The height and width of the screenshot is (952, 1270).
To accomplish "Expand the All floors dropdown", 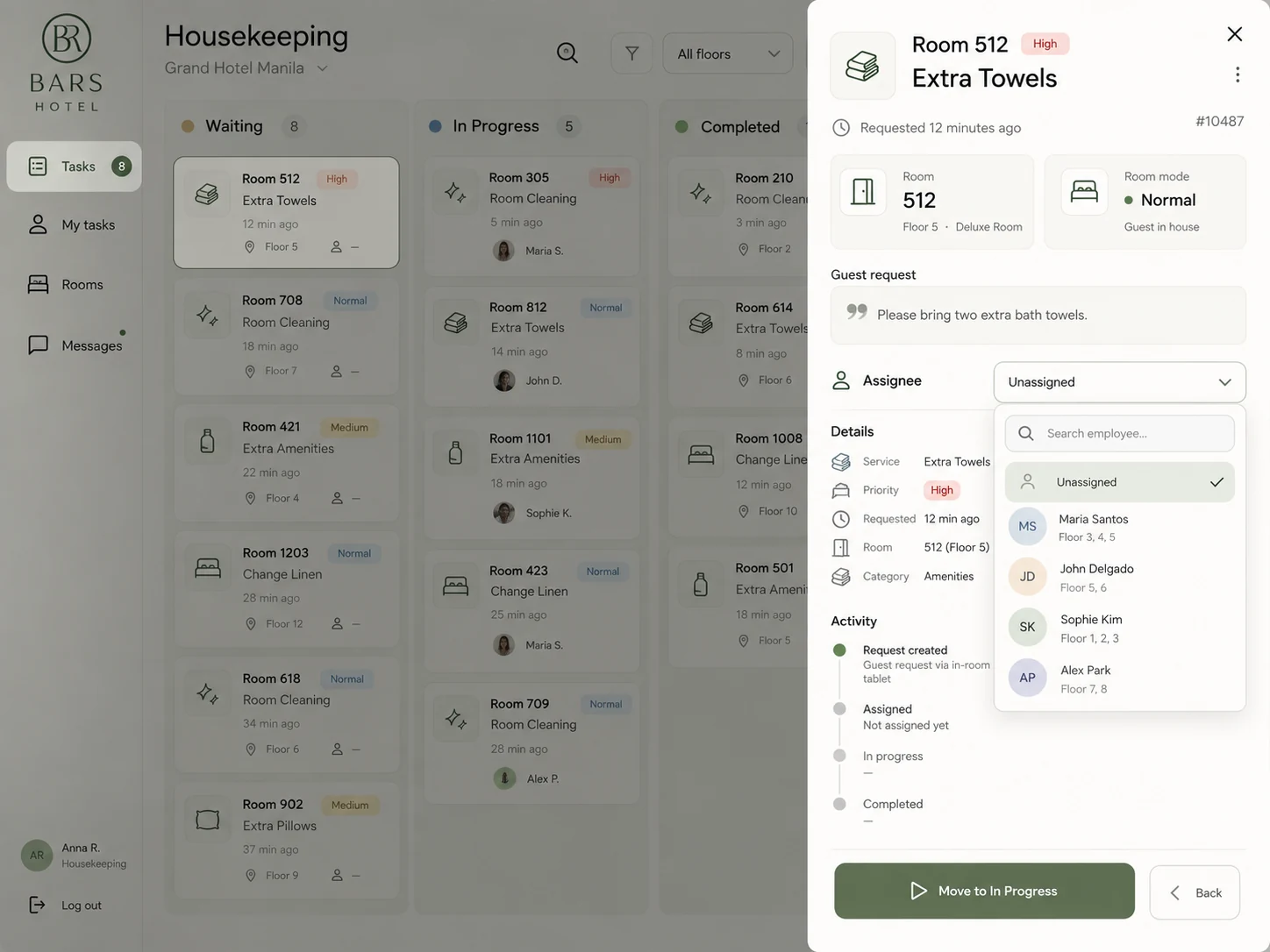I will 728,53.
